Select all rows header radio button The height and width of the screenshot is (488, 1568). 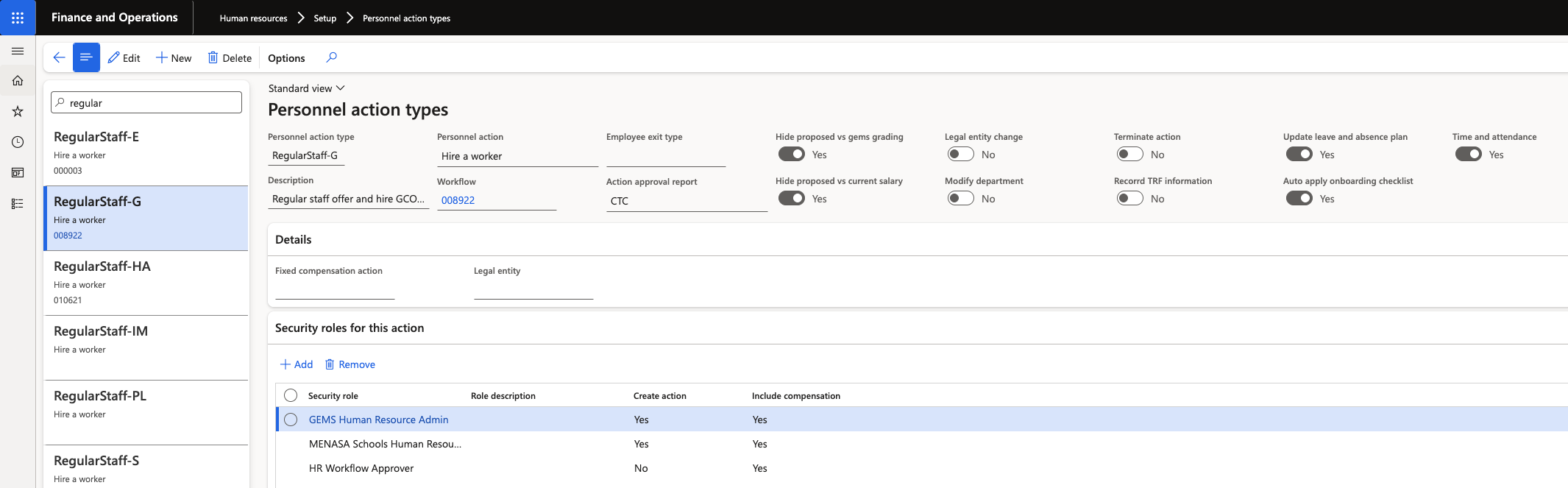pos(291,395)
